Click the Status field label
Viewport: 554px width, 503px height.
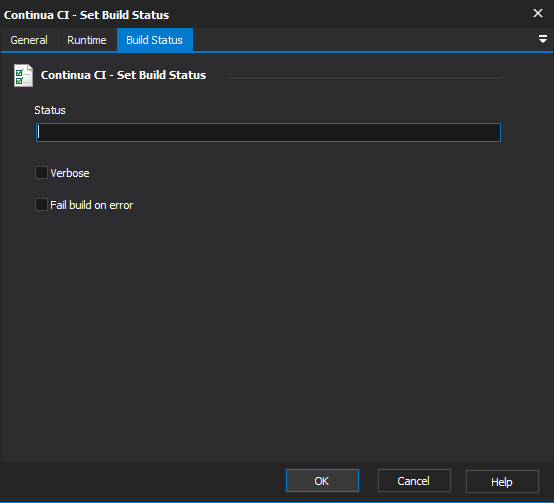pyautogui.click(x=50, y=110)
